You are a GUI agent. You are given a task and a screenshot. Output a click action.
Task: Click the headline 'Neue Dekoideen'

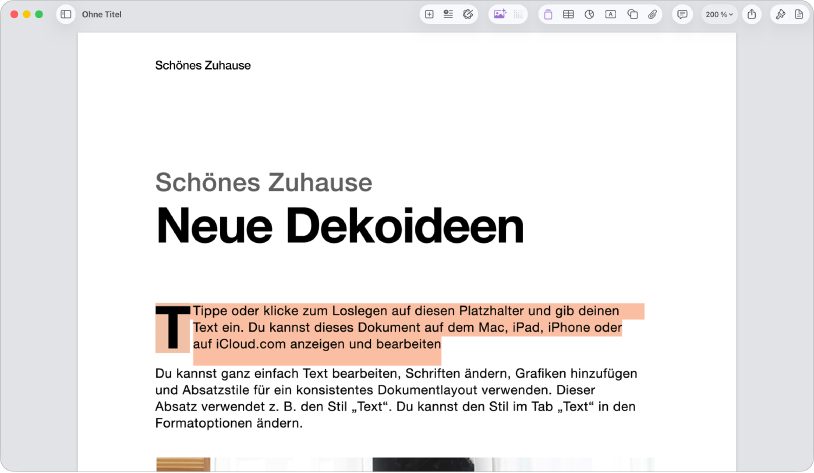(340, 225)
